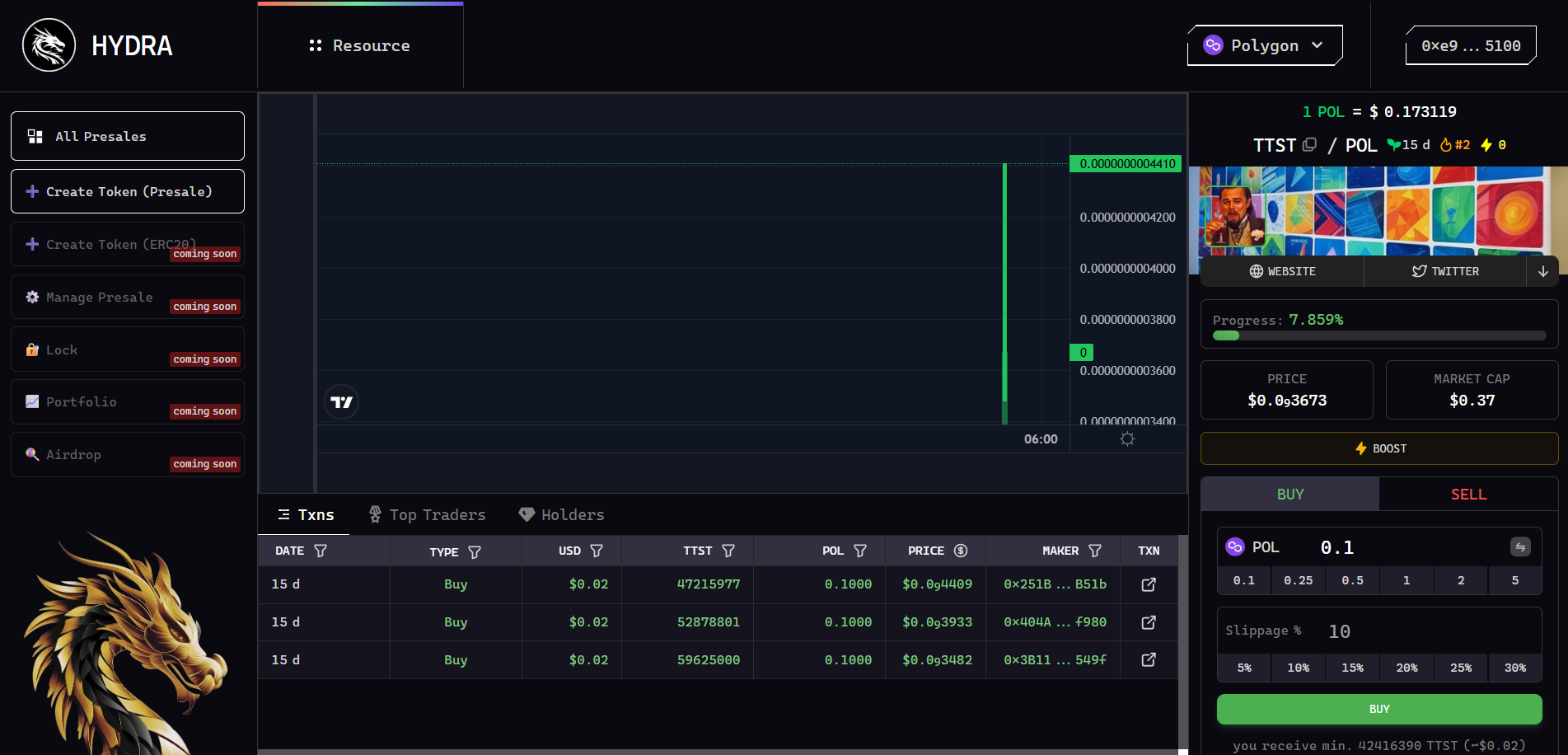Screen dimensions: 1568x755
Task: Switch trade panel to BUY tab
Action: 1290,495
